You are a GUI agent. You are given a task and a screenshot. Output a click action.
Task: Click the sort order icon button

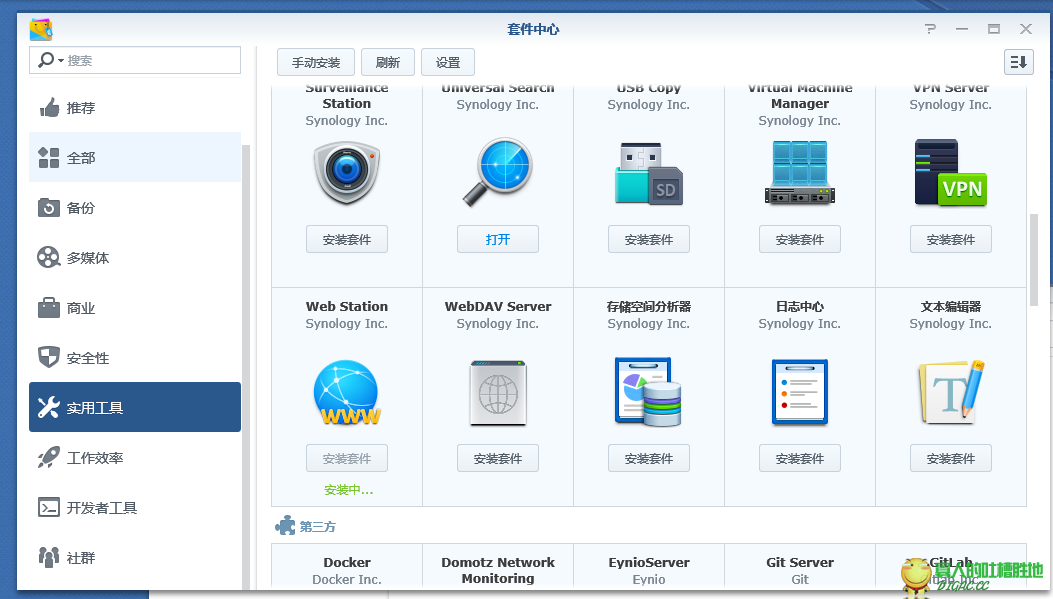click(1019, 62)
